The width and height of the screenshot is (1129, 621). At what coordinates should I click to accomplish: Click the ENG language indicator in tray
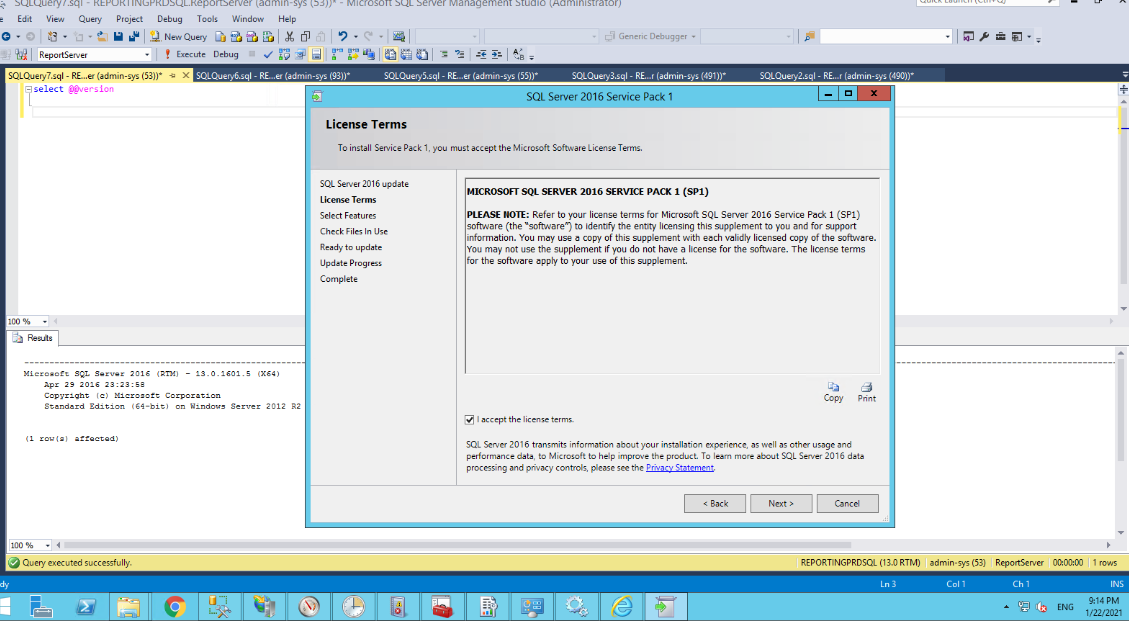point(1065,607)
